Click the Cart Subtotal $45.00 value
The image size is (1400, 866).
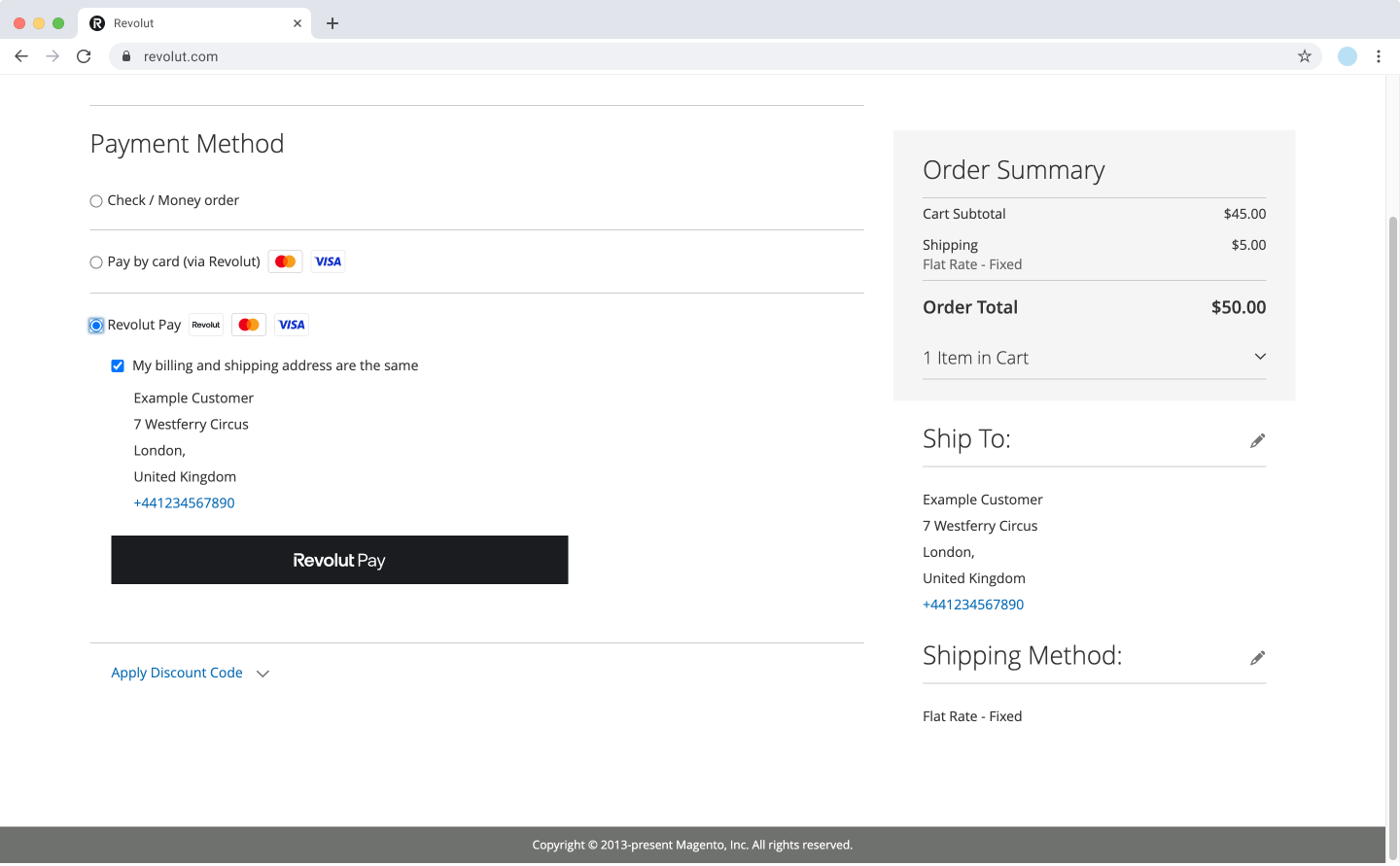click(1244, 214)
